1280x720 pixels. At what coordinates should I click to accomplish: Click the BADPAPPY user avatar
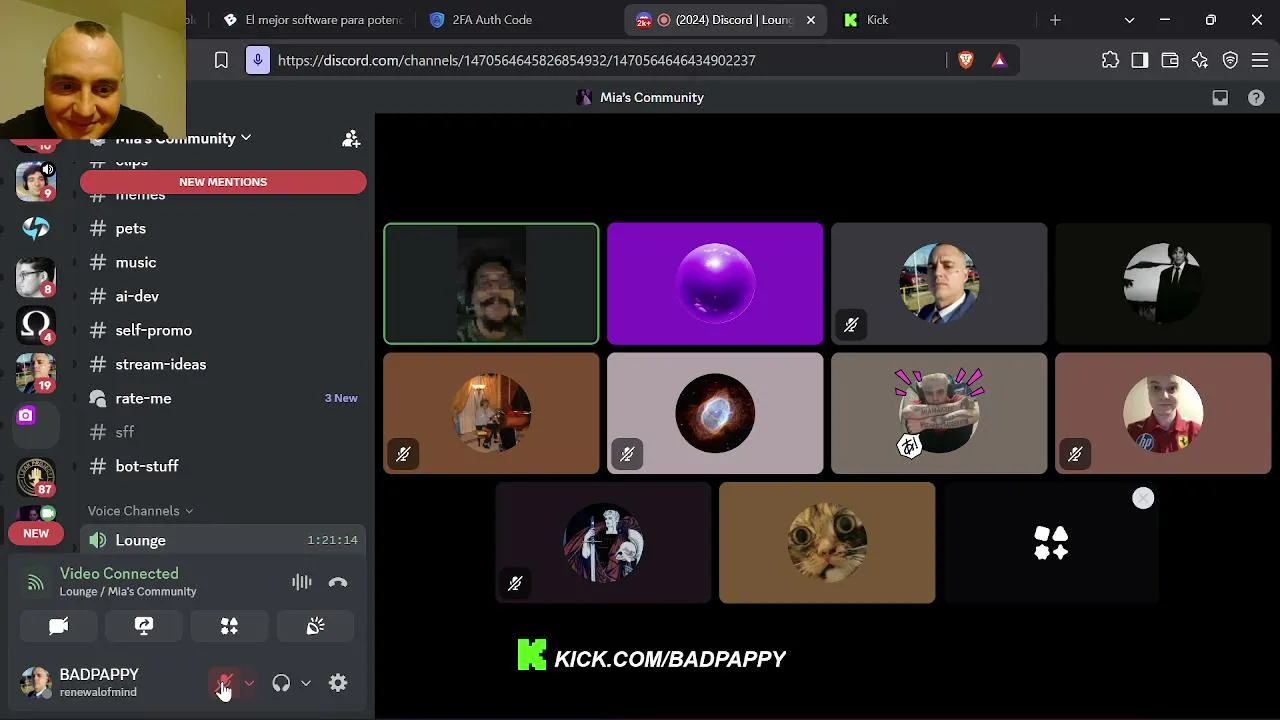36,683
